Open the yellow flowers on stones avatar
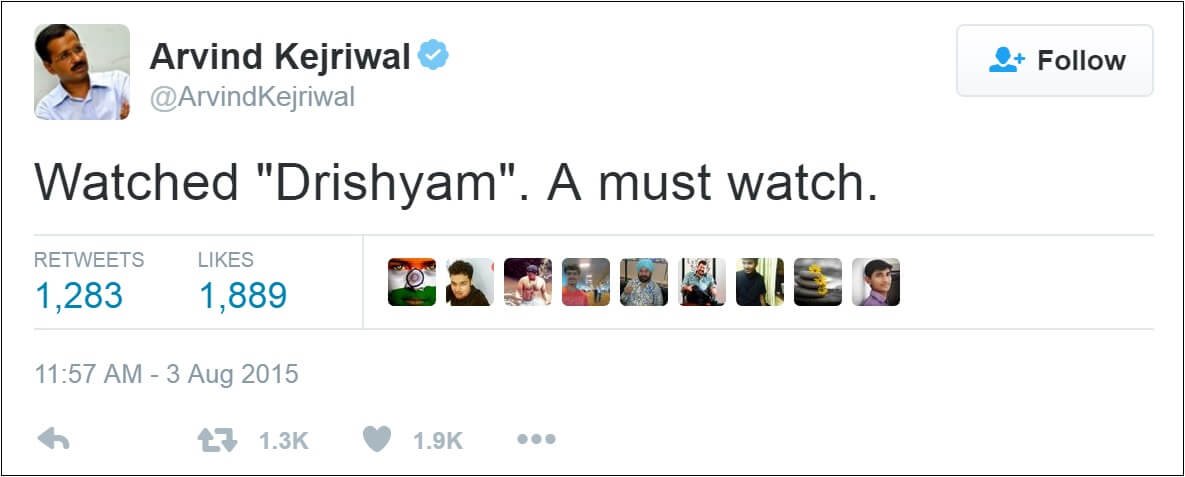1185x477 pixels. [818, 282]
